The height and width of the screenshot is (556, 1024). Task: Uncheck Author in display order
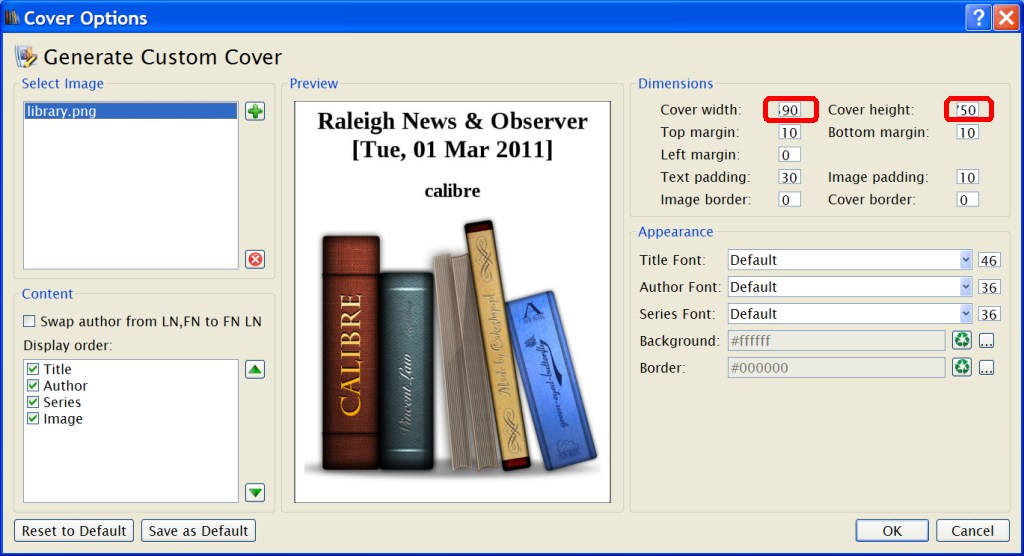click(x=33, y=385)
